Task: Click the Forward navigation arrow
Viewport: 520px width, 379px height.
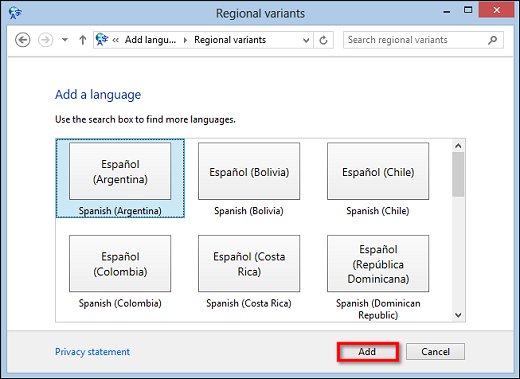Action: (45, 40)
